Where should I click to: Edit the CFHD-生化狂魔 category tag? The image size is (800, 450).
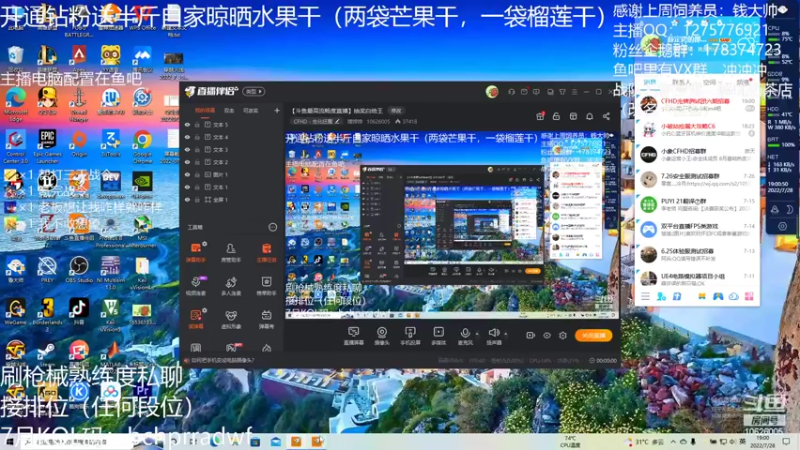pos(316,121)
